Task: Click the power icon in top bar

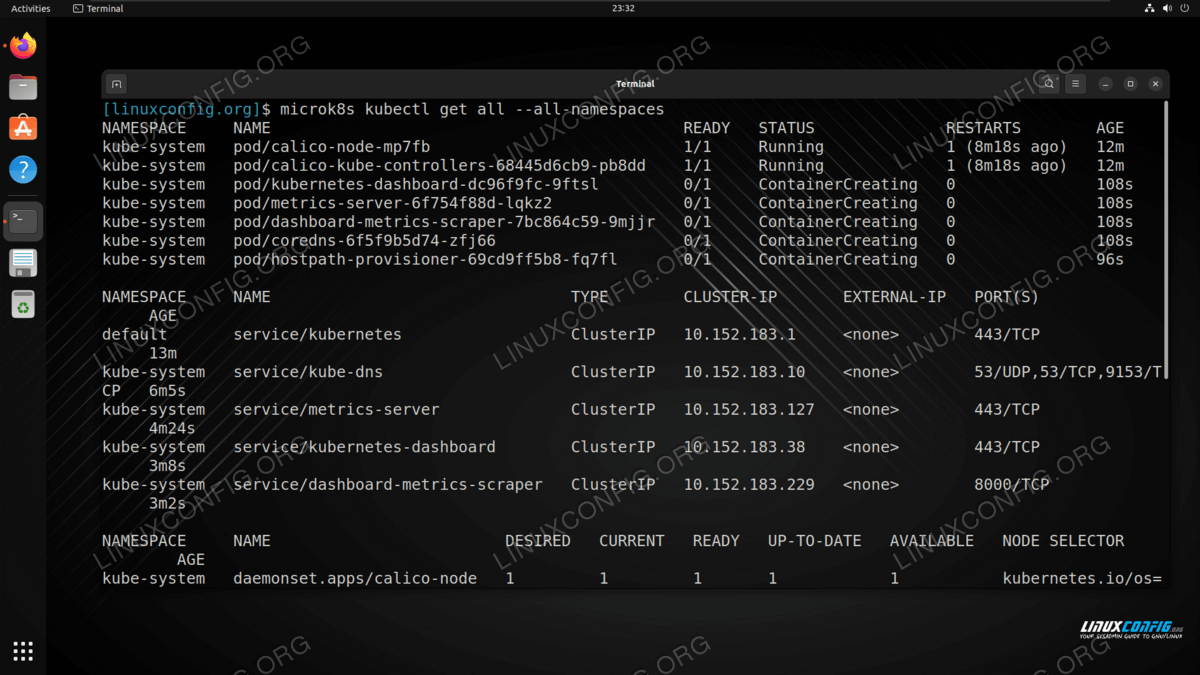Action: [1185, 8]
